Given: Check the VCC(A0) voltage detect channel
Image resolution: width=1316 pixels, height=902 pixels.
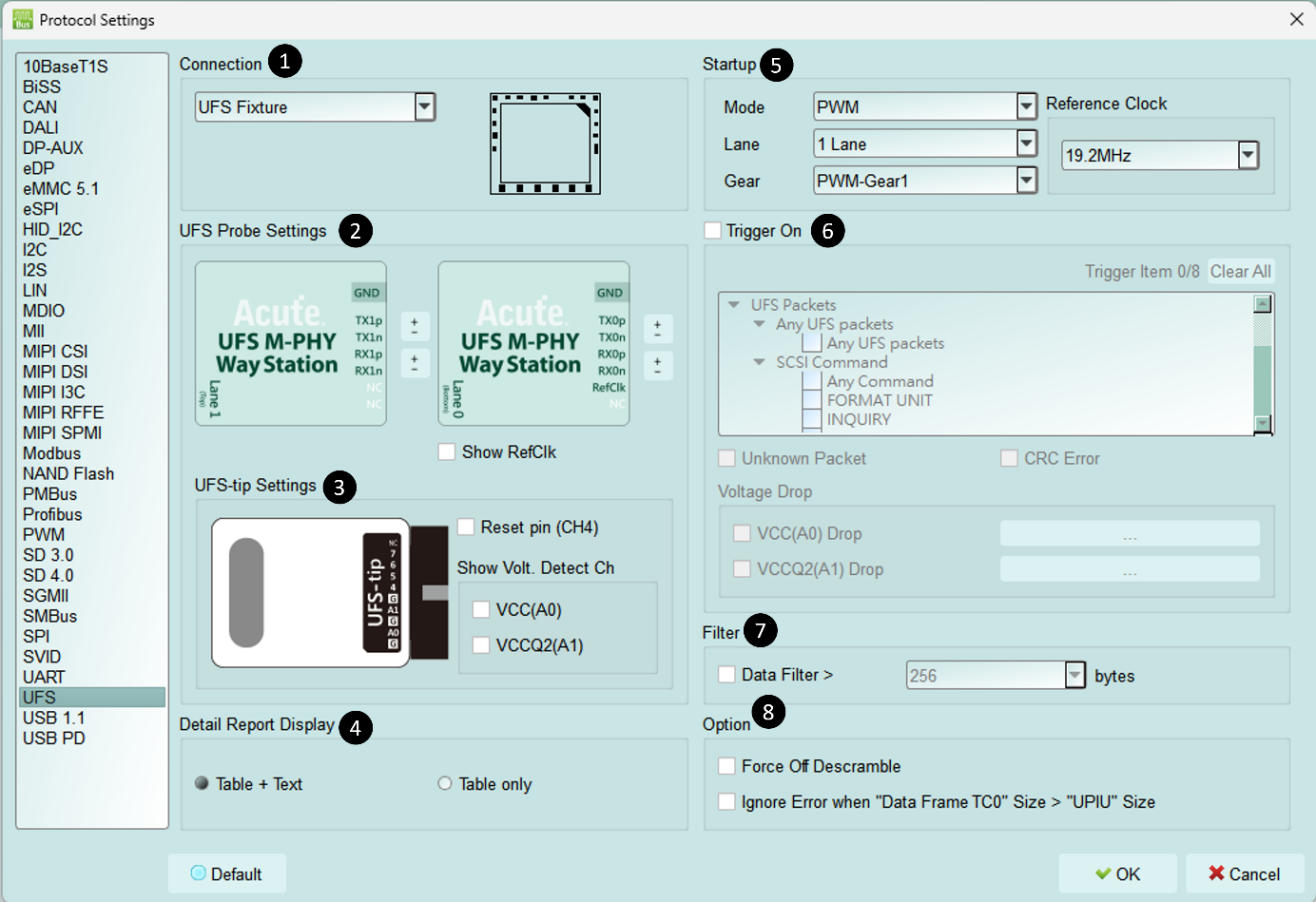Looking at the screenshot, I should (x=481, y=609).
